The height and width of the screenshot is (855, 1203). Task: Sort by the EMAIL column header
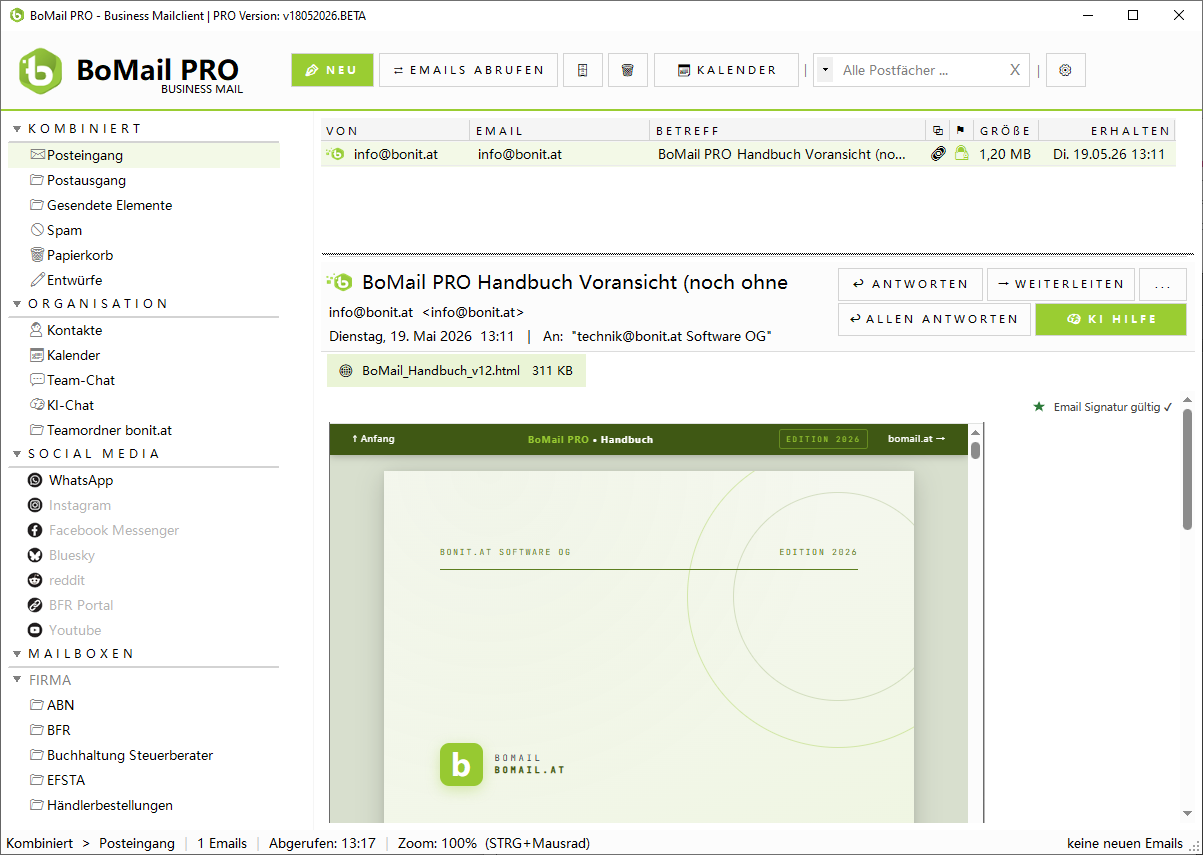coord(561,130)
